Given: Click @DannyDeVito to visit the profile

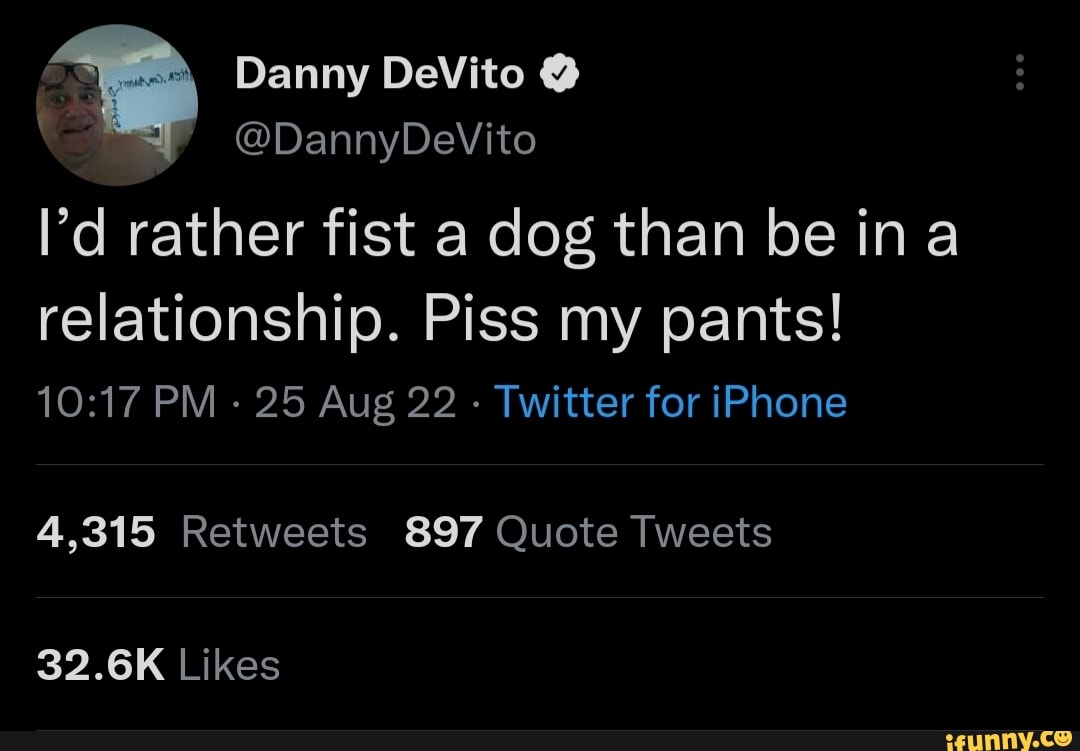Looking at the screenshot, I should (385, 140).
